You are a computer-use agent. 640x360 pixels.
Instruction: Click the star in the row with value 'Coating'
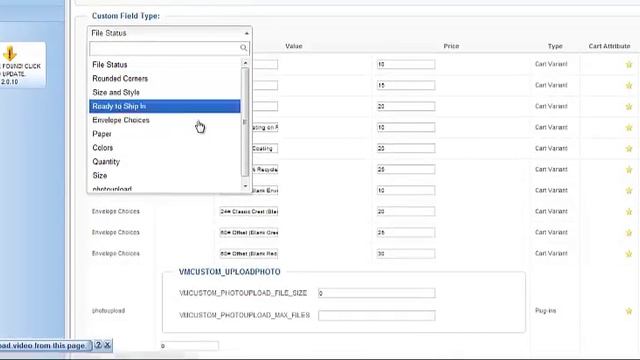(x=629, y=149)
